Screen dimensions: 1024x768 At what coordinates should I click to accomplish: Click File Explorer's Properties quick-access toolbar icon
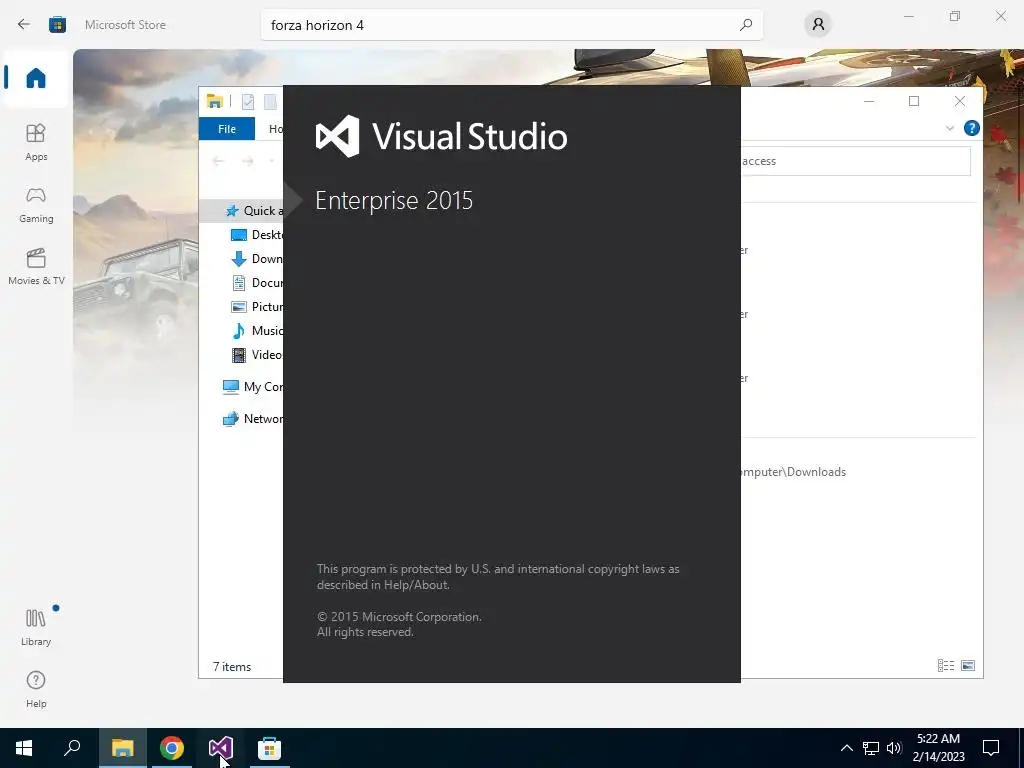(248, 102)
